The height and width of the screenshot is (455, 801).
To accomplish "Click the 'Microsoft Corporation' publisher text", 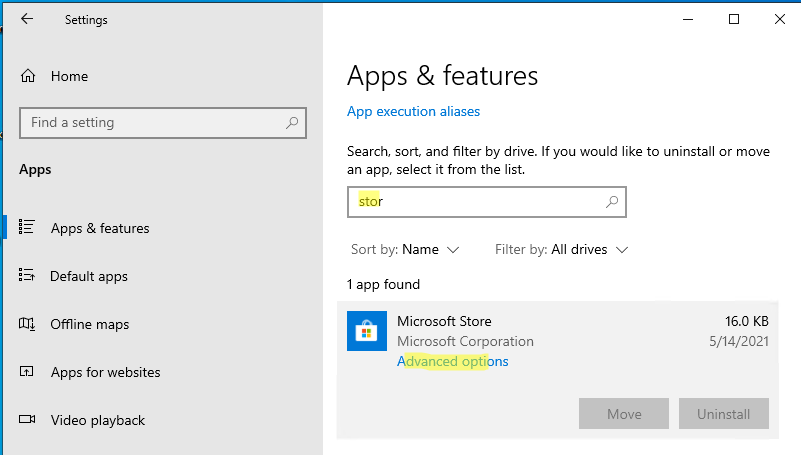I will [465, 341].
